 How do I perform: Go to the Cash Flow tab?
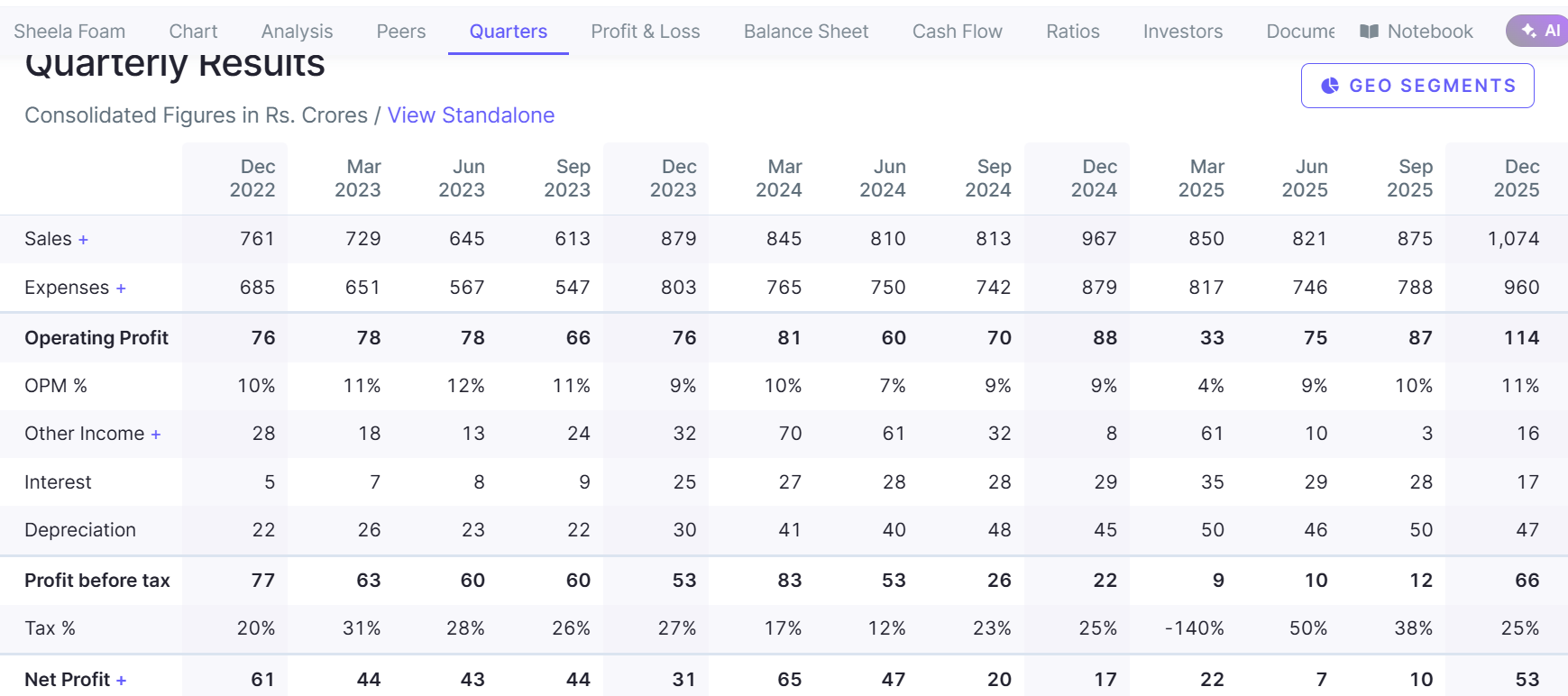coord(958,32)
